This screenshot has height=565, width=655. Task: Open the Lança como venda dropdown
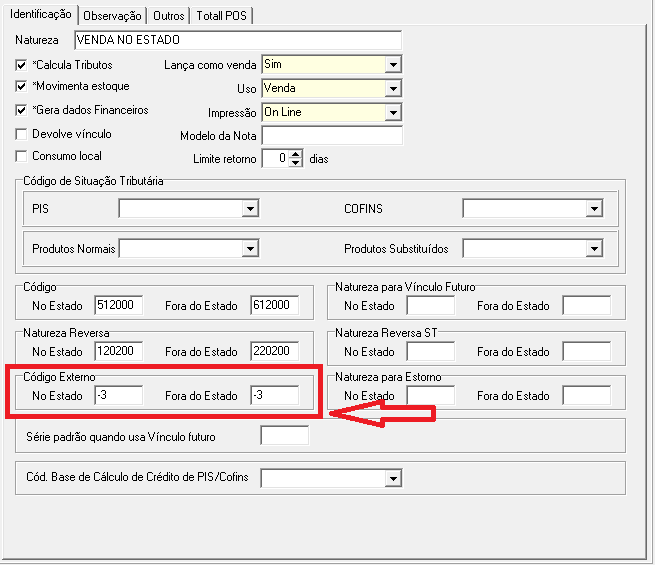pos(393,65)
